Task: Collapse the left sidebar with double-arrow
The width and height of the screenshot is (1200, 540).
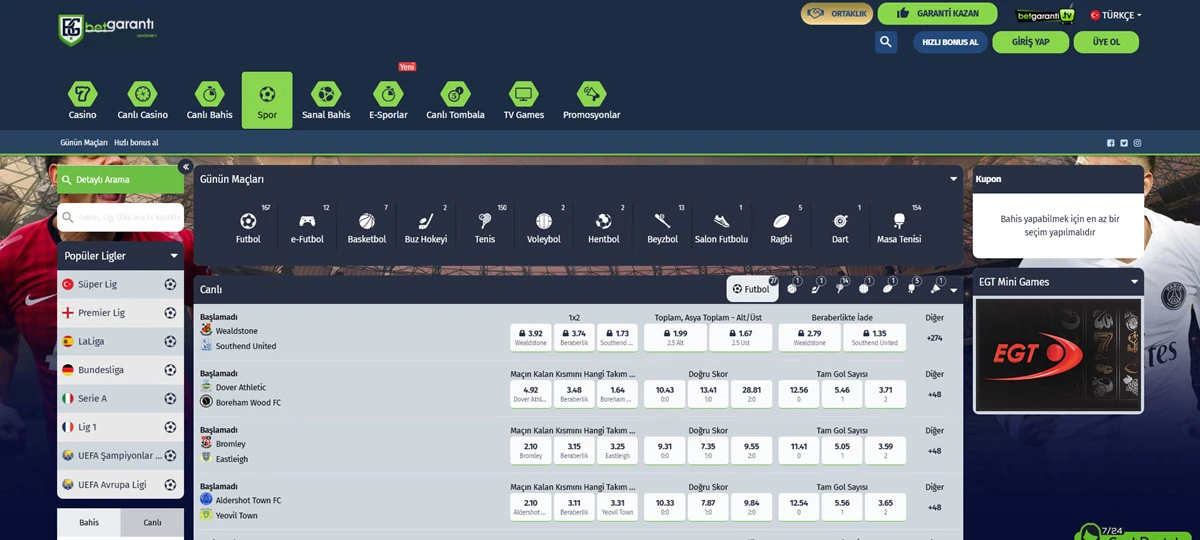Action: tap(185, 167)
